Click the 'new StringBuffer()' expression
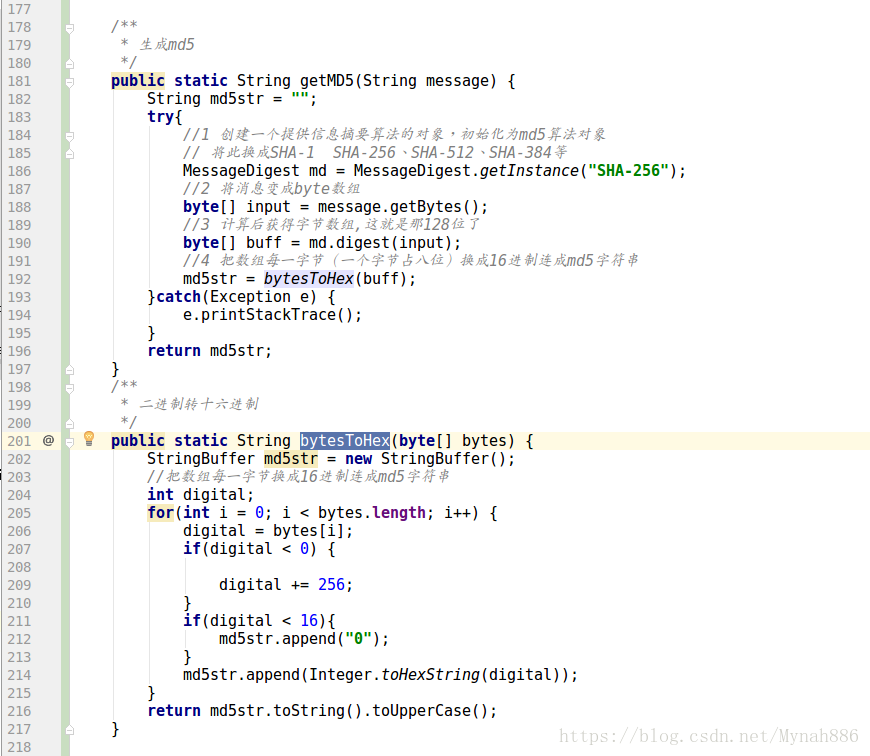870x756 pixels. tap(426, 459)
